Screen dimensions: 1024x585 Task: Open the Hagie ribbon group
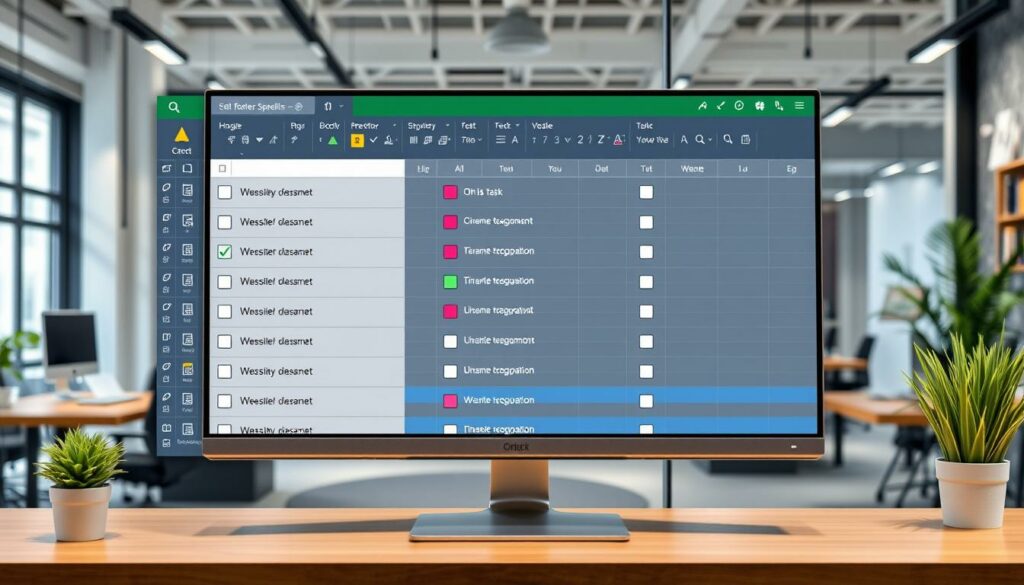tap(231, 125)
